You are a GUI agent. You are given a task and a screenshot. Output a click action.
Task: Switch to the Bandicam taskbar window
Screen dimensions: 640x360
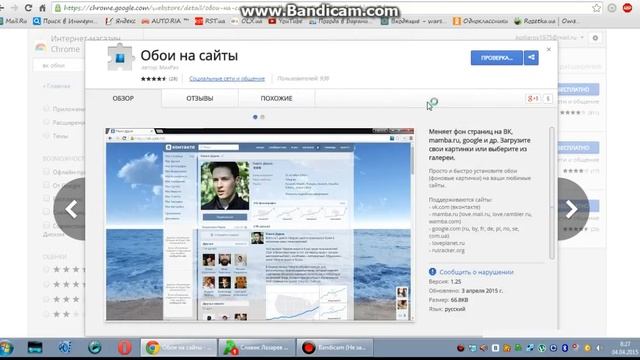[x=335, y=348]
